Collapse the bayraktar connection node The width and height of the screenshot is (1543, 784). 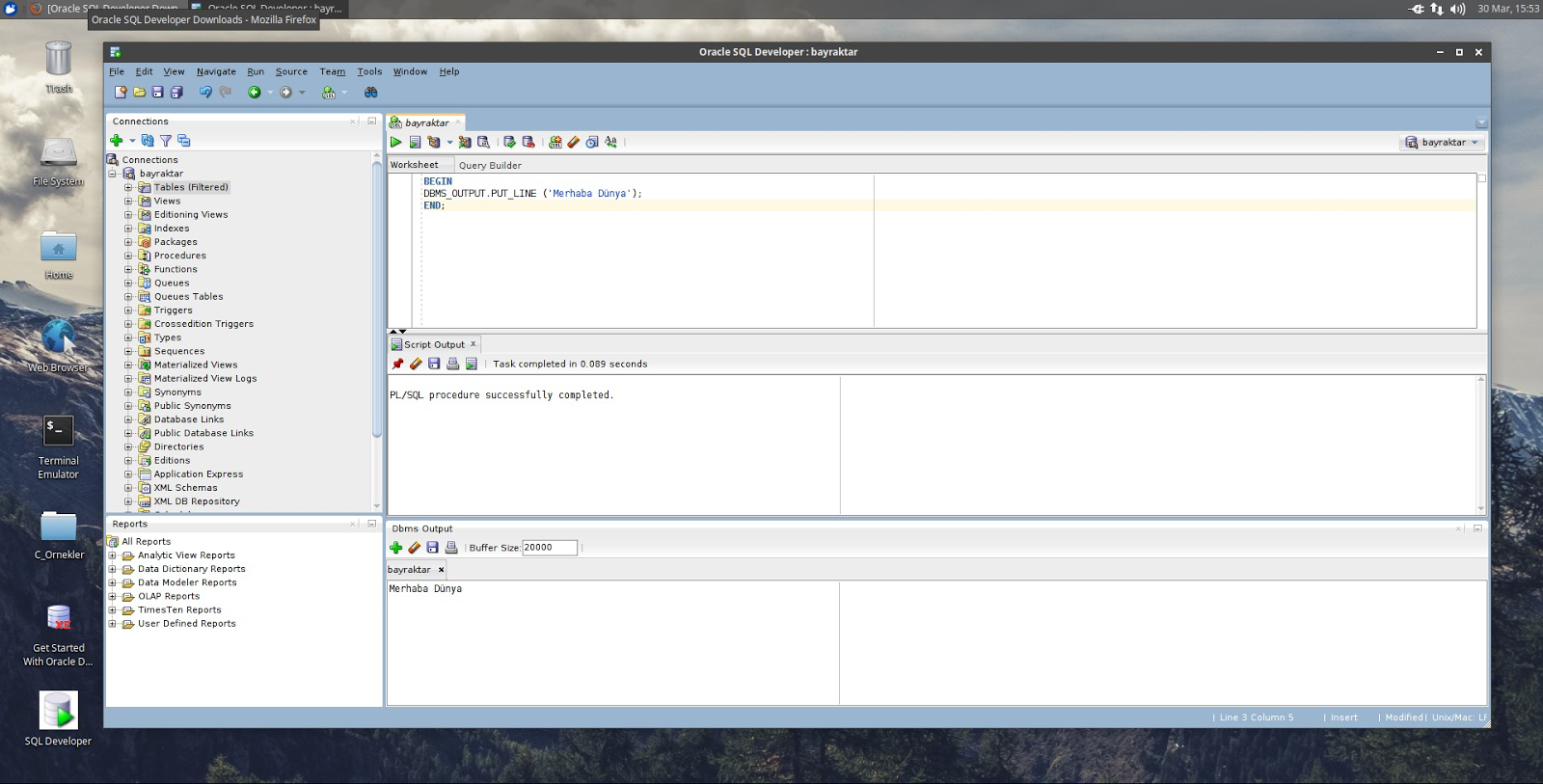point(113,174)
